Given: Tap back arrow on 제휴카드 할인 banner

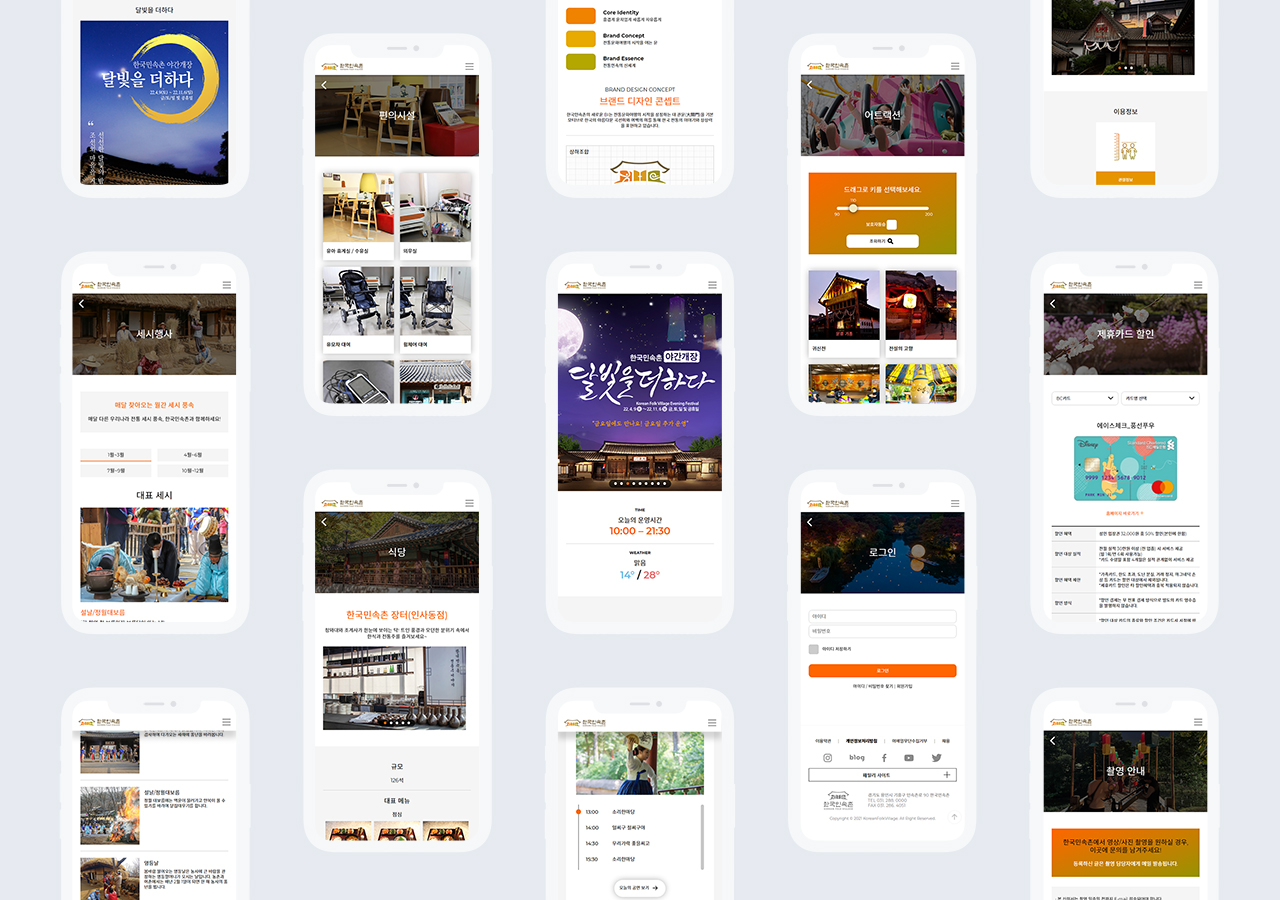Looking at the screenshot, I should tap(1052, 303).
